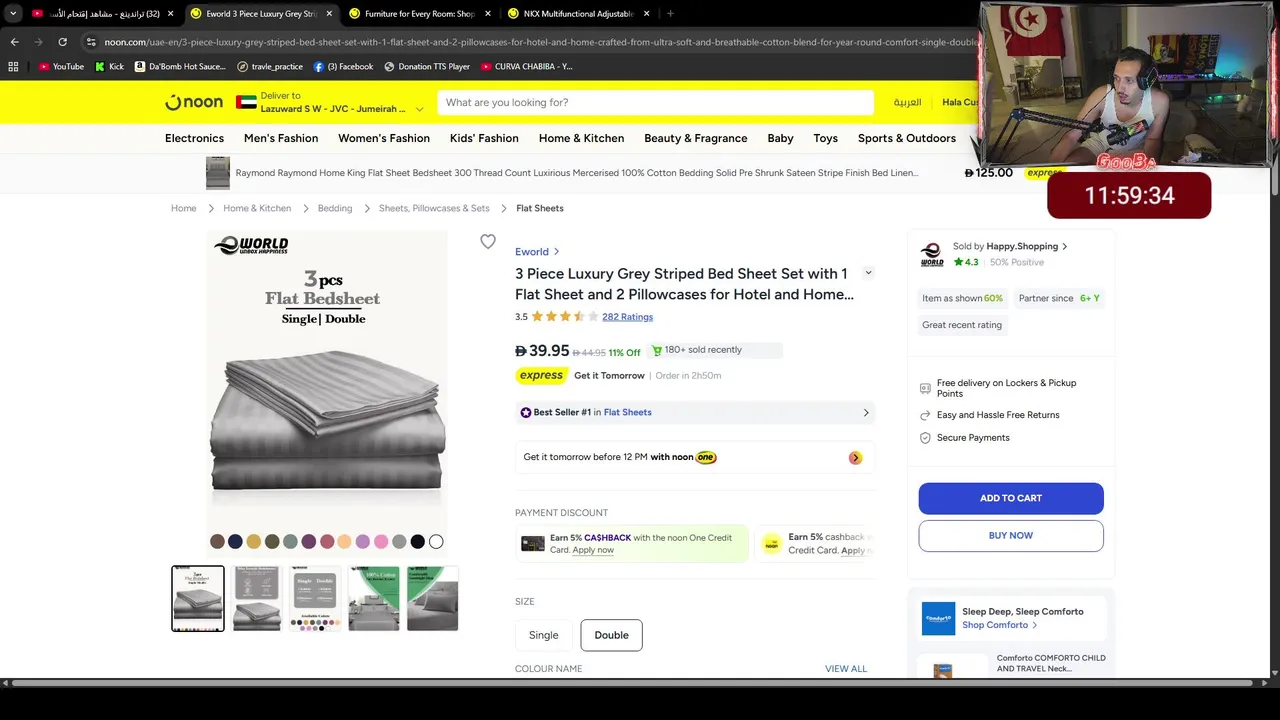Open the Electronics category menu
The image size is (1280, 720).
pyautogui.click(x=194, y=138)
